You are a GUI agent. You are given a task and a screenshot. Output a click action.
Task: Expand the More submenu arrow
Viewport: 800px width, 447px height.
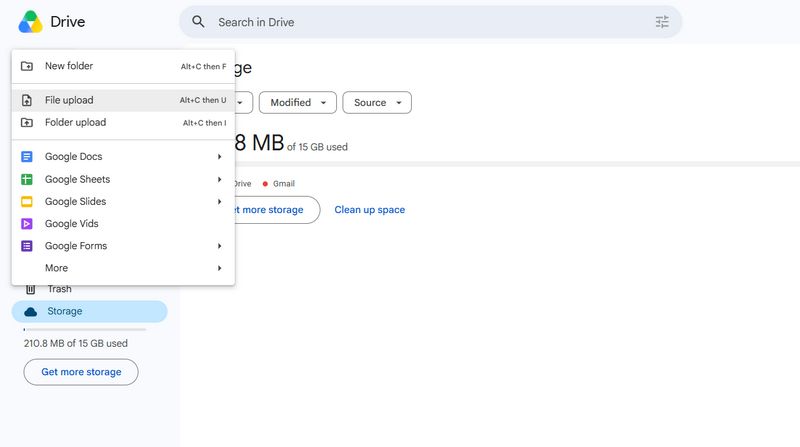219,268
